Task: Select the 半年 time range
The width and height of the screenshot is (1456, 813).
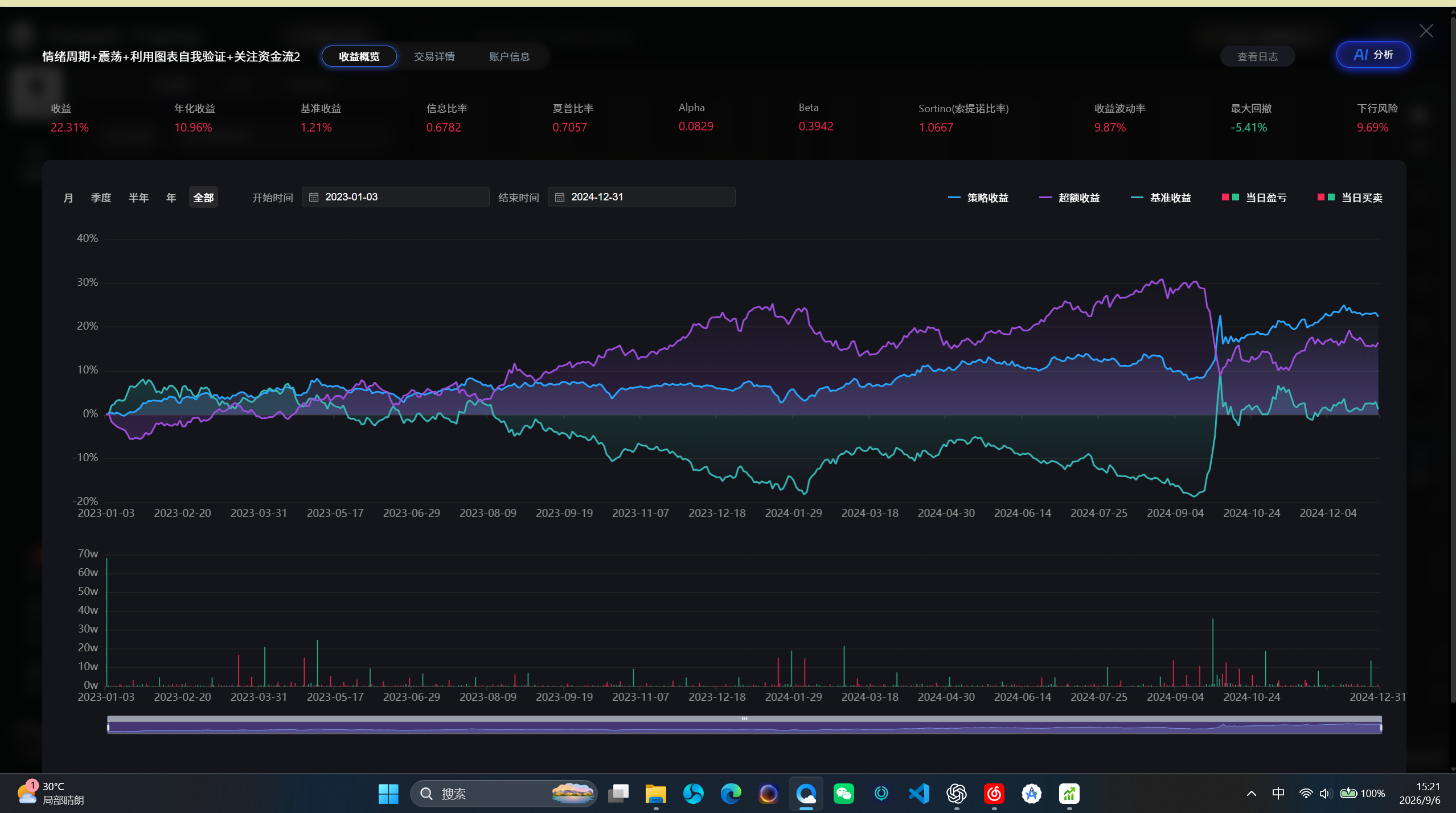Action: [138, 198]
